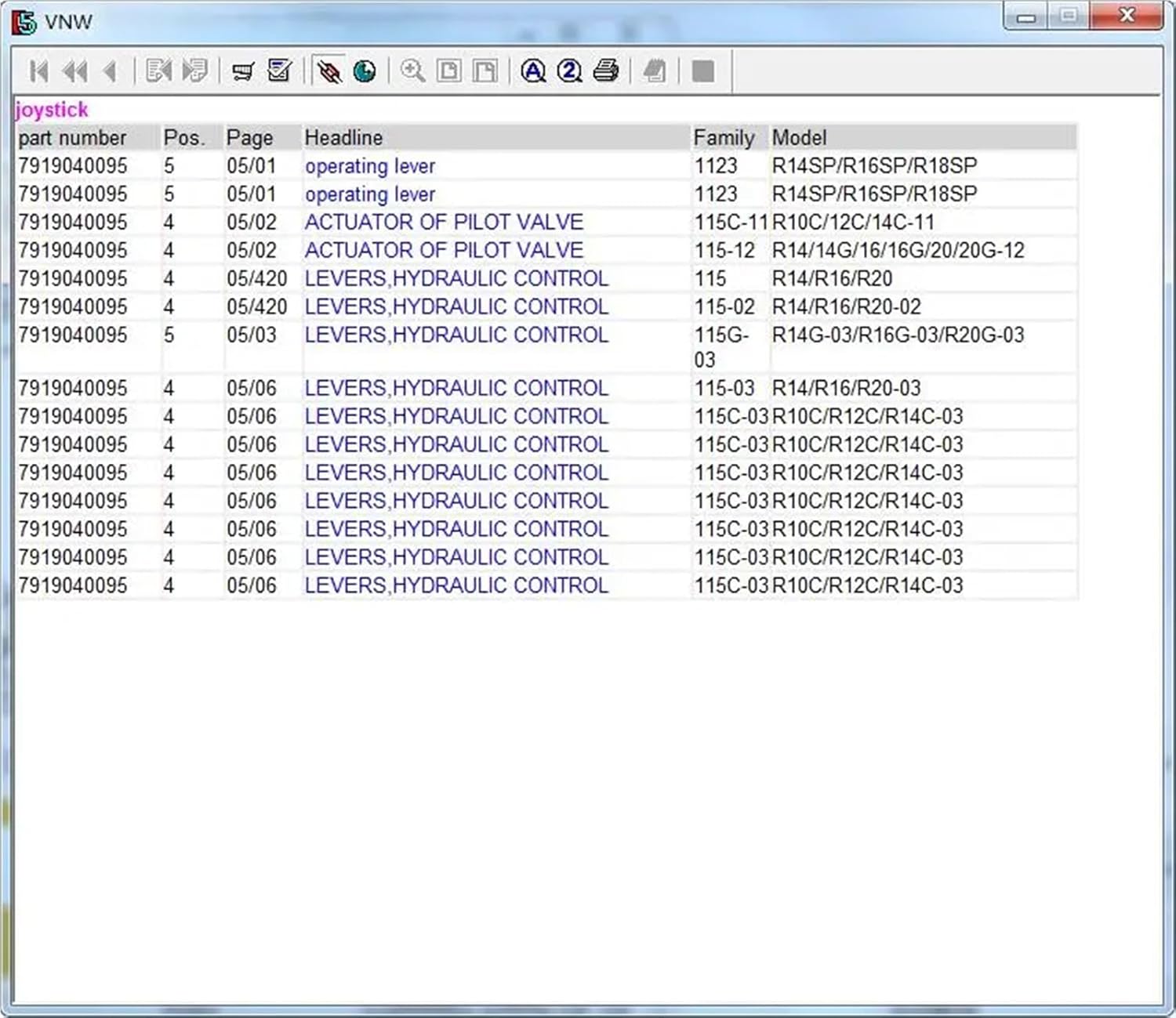The image size is (1176, 1018).
Task: Click the first page navigation arrow
Action: point(38,72)
